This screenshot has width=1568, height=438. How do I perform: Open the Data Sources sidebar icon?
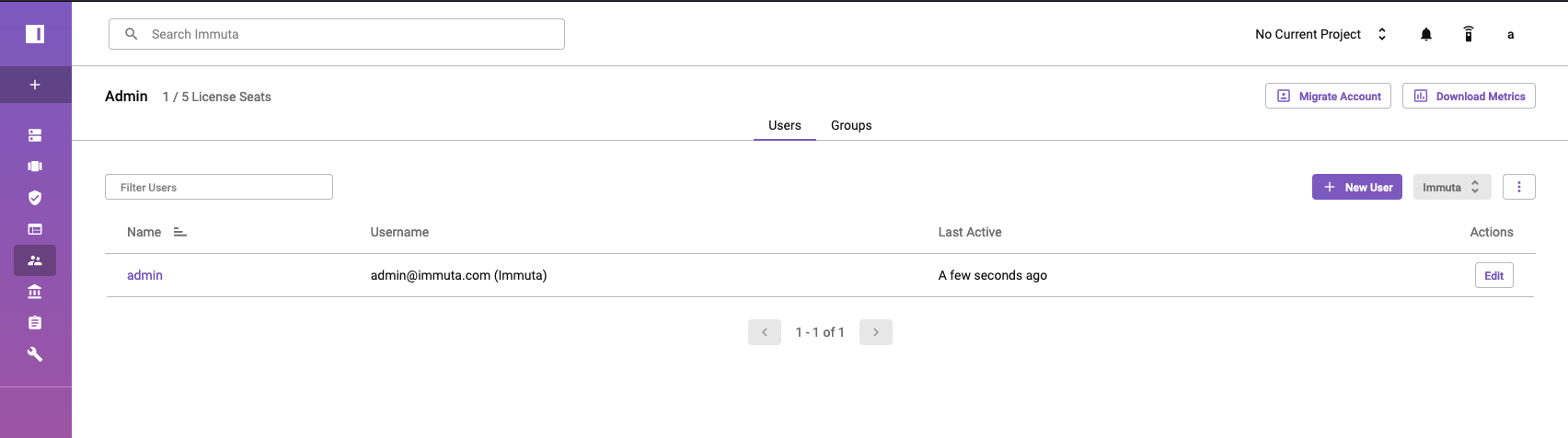pyautogui.click(x=35, y=135)
